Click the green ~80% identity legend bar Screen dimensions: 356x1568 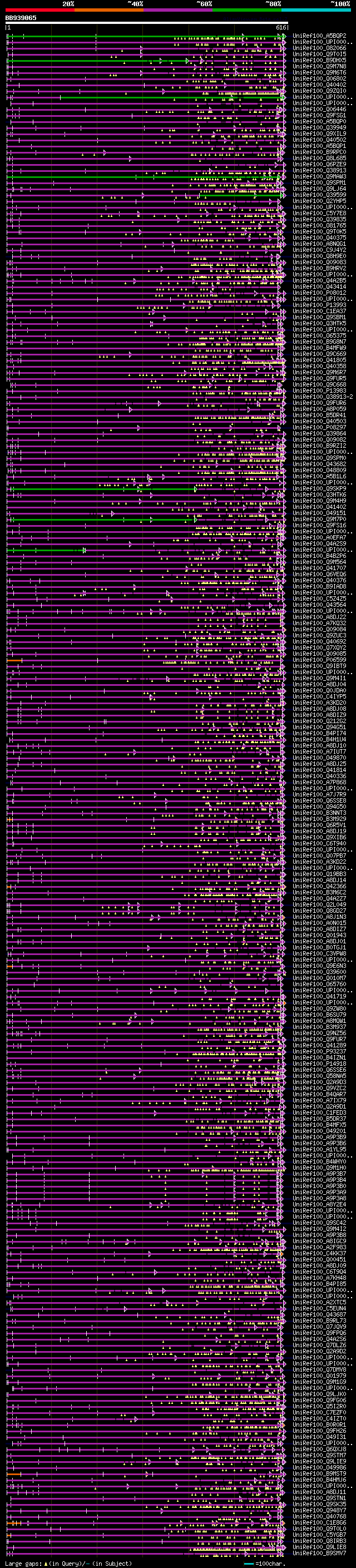pyautogui.click(x=247, y=10)
